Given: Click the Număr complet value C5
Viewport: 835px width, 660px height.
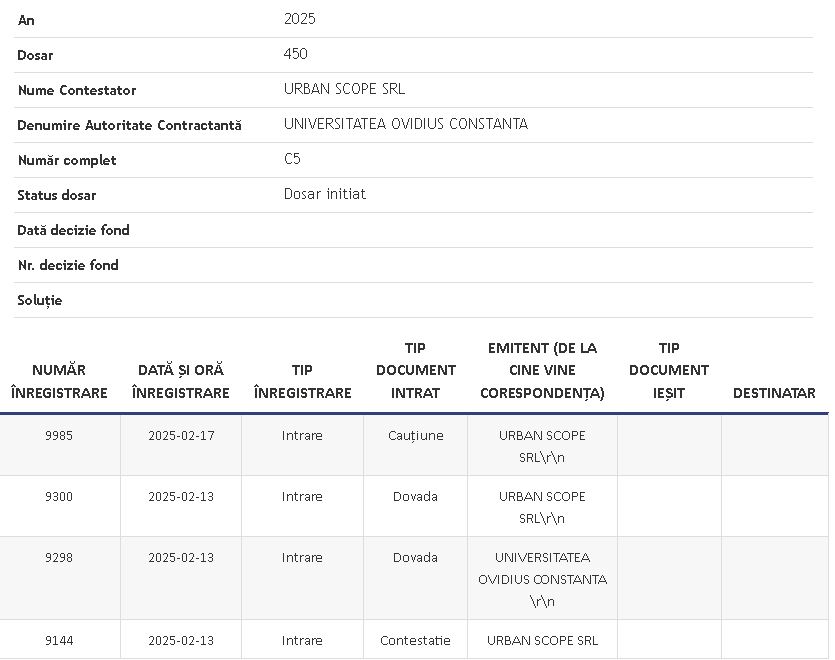Looking at the screenshot, I should click(292, 159).
